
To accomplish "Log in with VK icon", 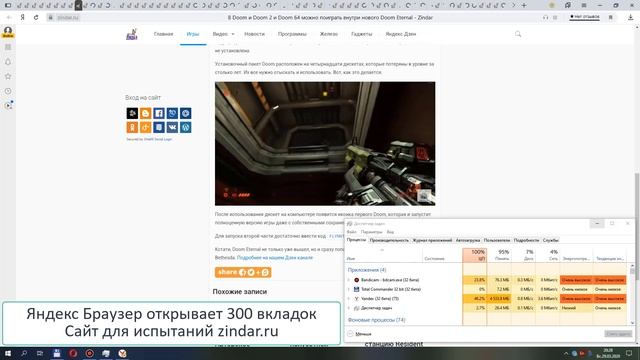I will point(172,127).
